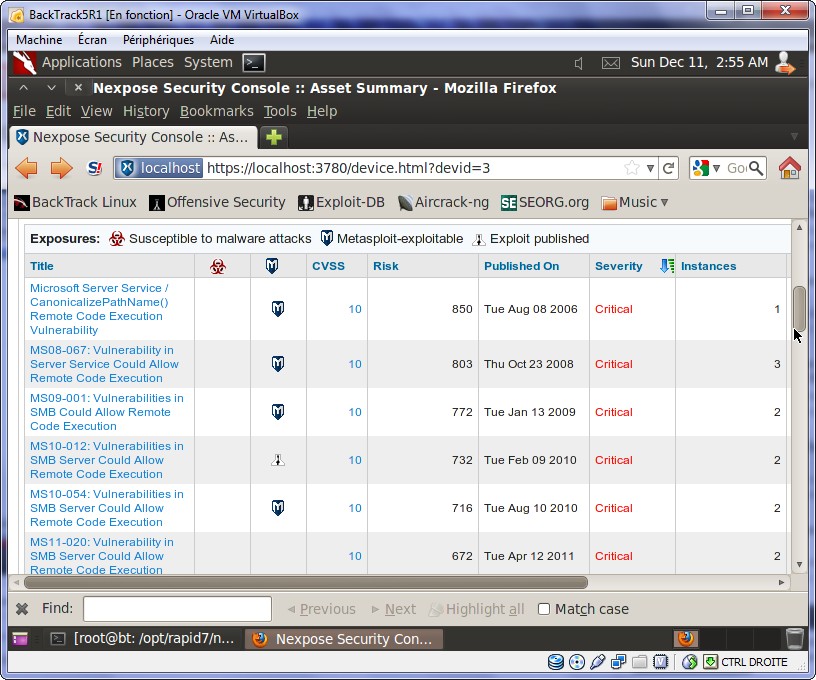Sort by Metasploit-exploitable column icon

coord(272,266)
